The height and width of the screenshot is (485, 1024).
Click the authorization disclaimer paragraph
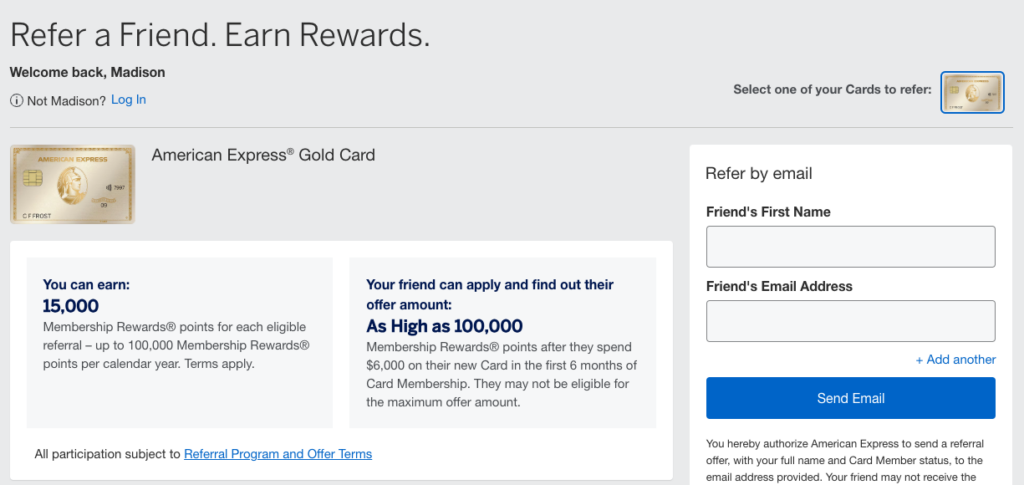(x=845, y=460)
